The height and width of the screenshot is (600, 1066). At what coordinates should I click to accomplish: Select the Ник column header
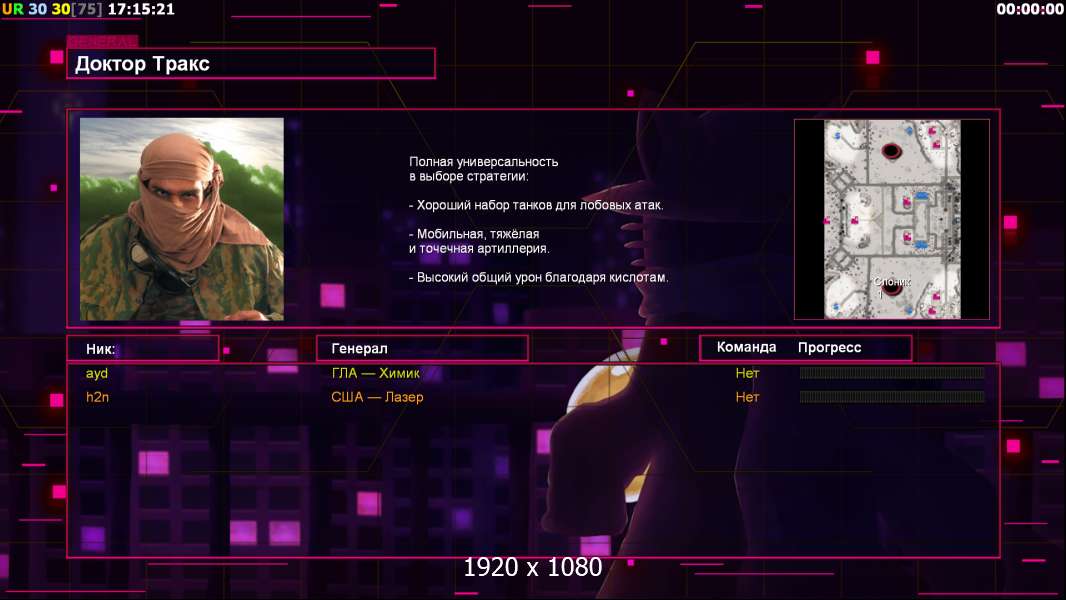pyautogui.click(x=143, y=349)
